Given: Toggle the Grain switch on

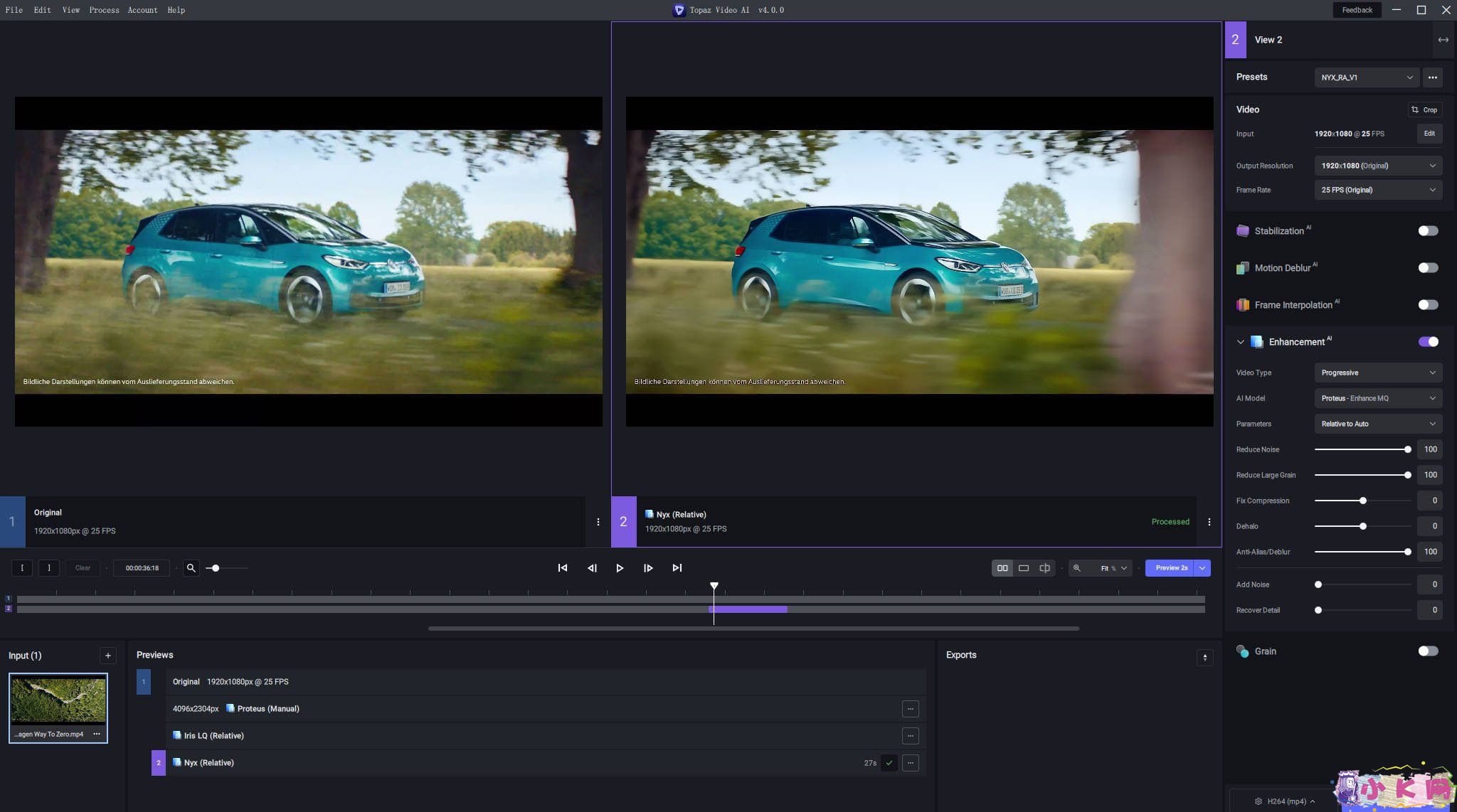Looking at the screenshot, I should [x=1427, y=651].
